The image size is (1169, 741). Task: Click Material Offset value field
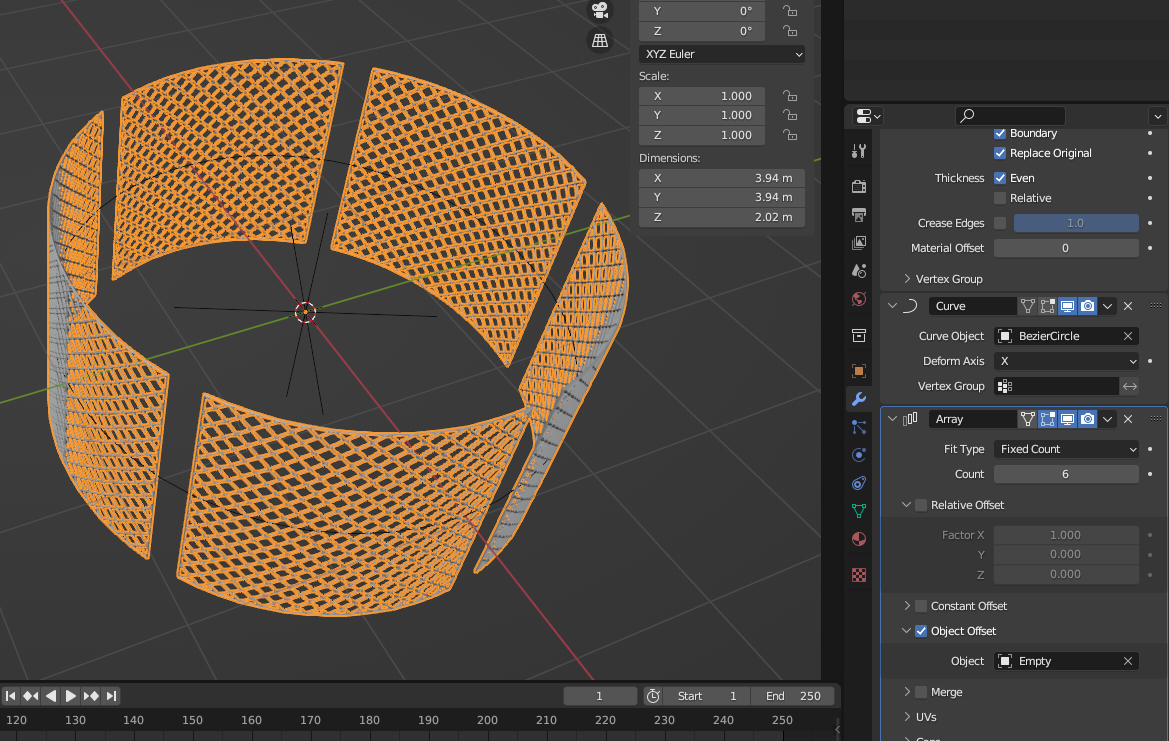click(1066, 248)
